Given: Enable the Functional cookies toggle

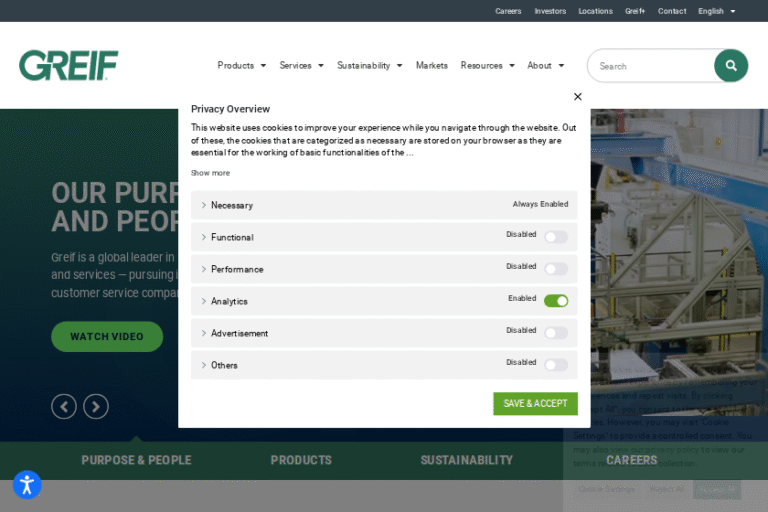Looking at the screenshot, I should coord(556,237).
